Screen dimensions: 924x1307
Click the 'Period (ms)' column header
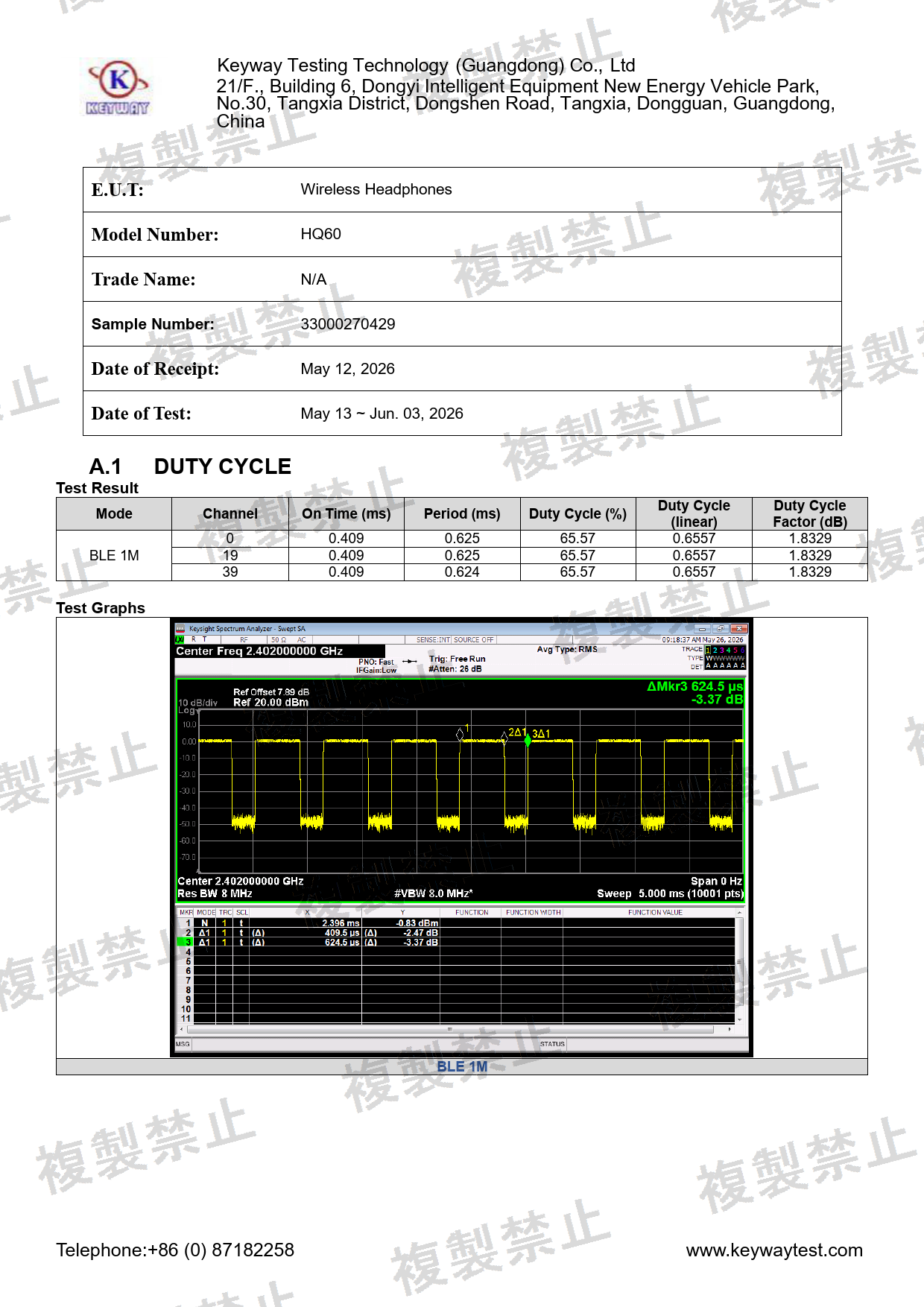(462, 514)
